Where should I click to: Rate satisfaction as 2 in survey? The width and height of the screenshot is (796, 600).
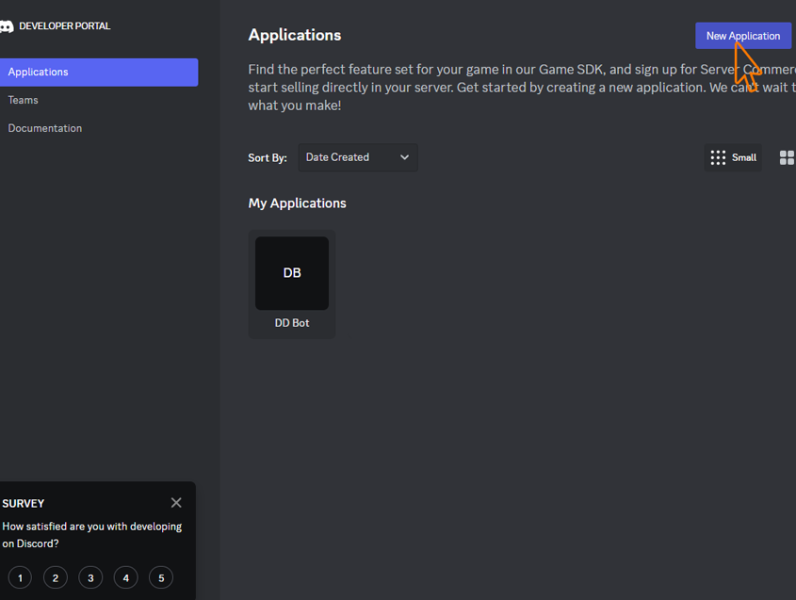tap(56, 578)
